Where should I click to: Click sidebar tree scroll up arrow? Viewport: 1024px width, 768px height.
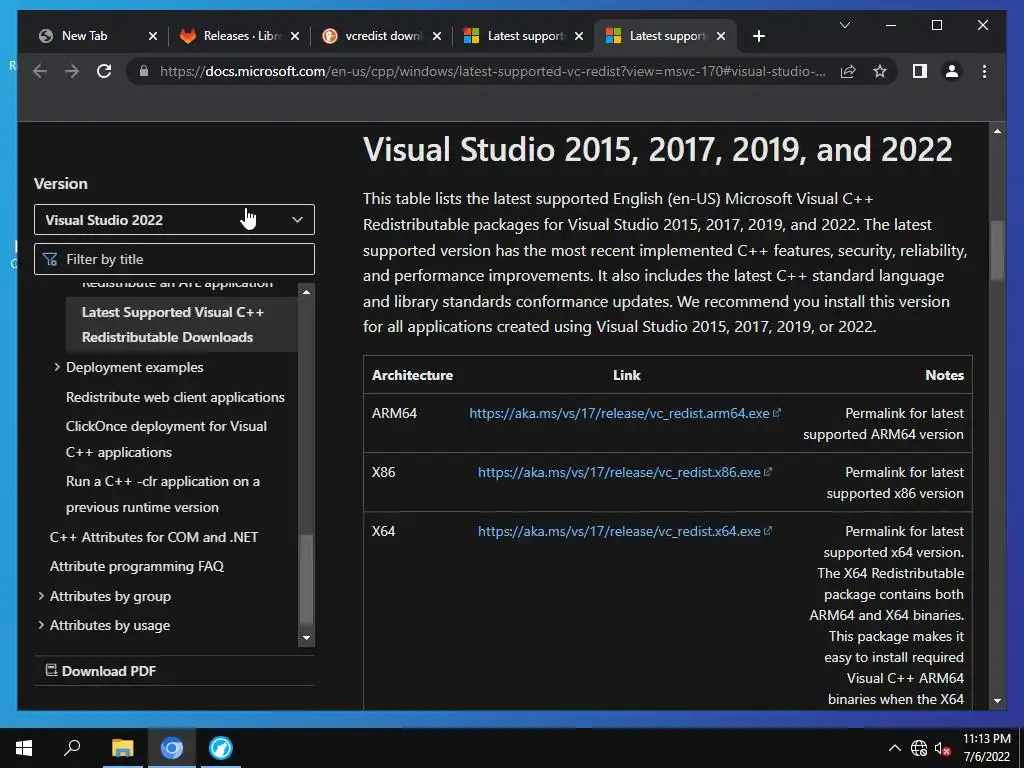click(306, 292)
